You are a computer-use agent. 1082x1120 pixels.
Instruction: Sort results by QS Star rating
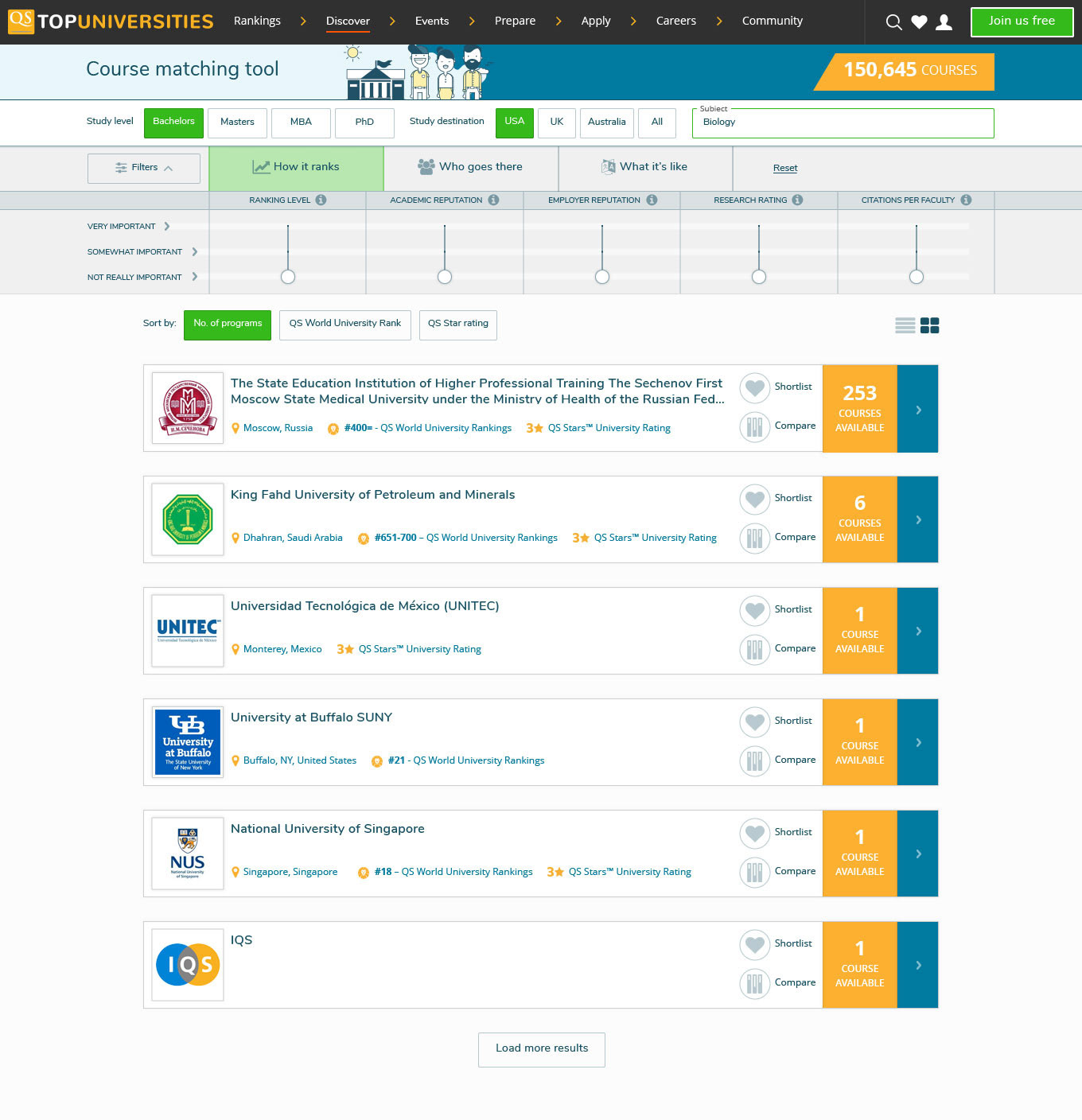(458, 325)
